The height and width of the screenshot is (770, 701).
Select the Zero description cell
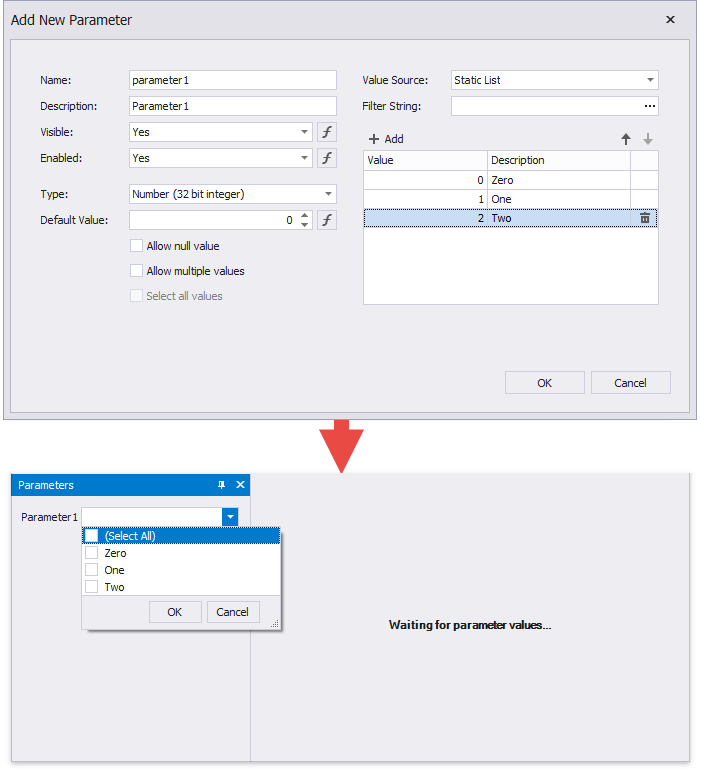(559, 180)
